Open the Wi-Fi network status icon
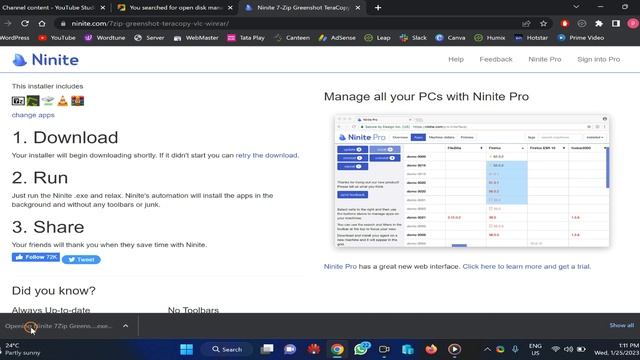Viewport: 640px width, 360px height. (x=555, y=349)
